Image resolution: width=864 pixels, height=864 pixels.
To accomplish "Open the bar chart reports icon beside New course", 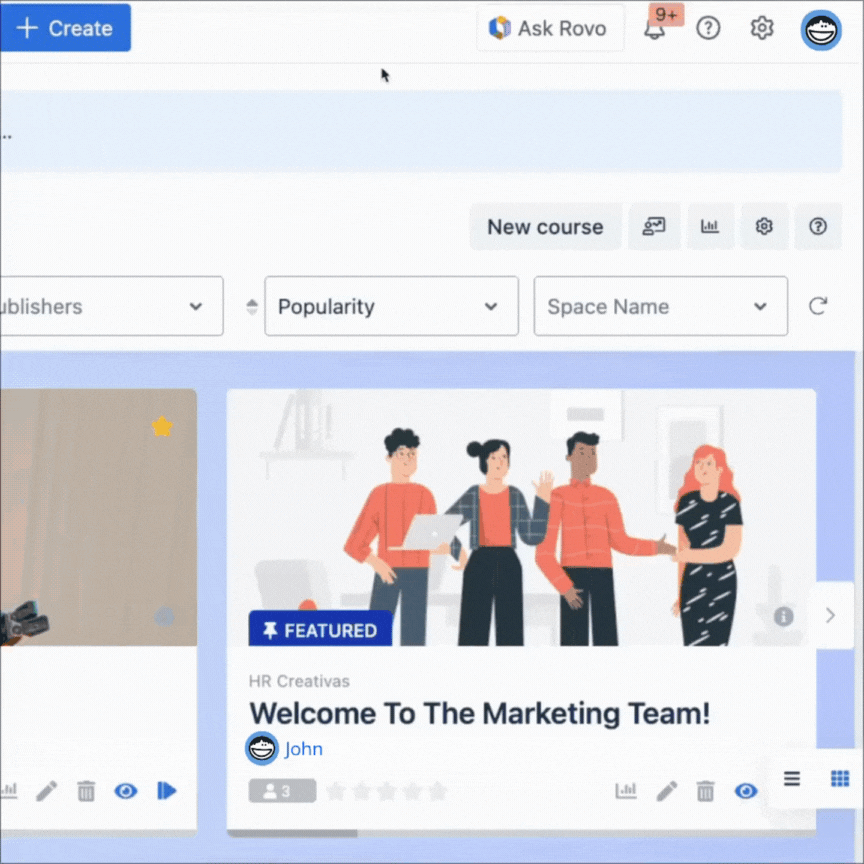I will tap(710, 227).
